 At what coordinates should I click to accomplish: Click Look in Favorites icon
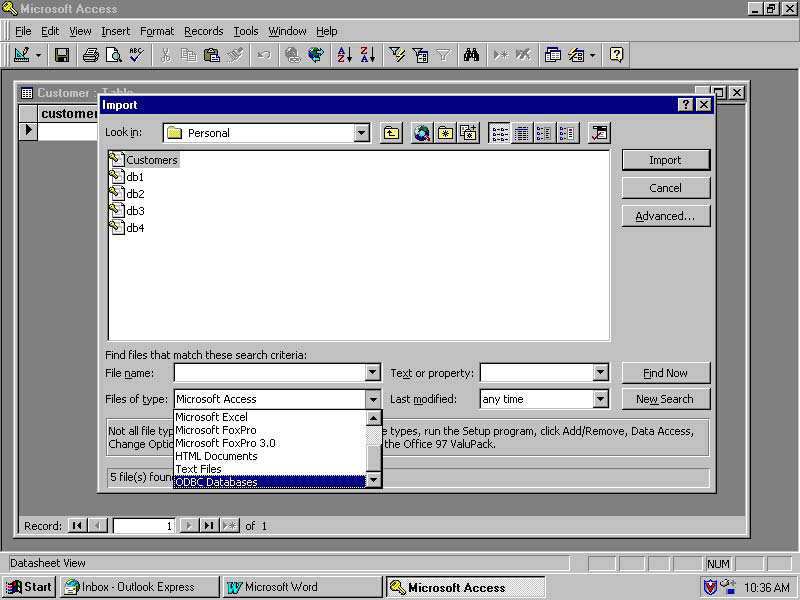tap(445, 133)
